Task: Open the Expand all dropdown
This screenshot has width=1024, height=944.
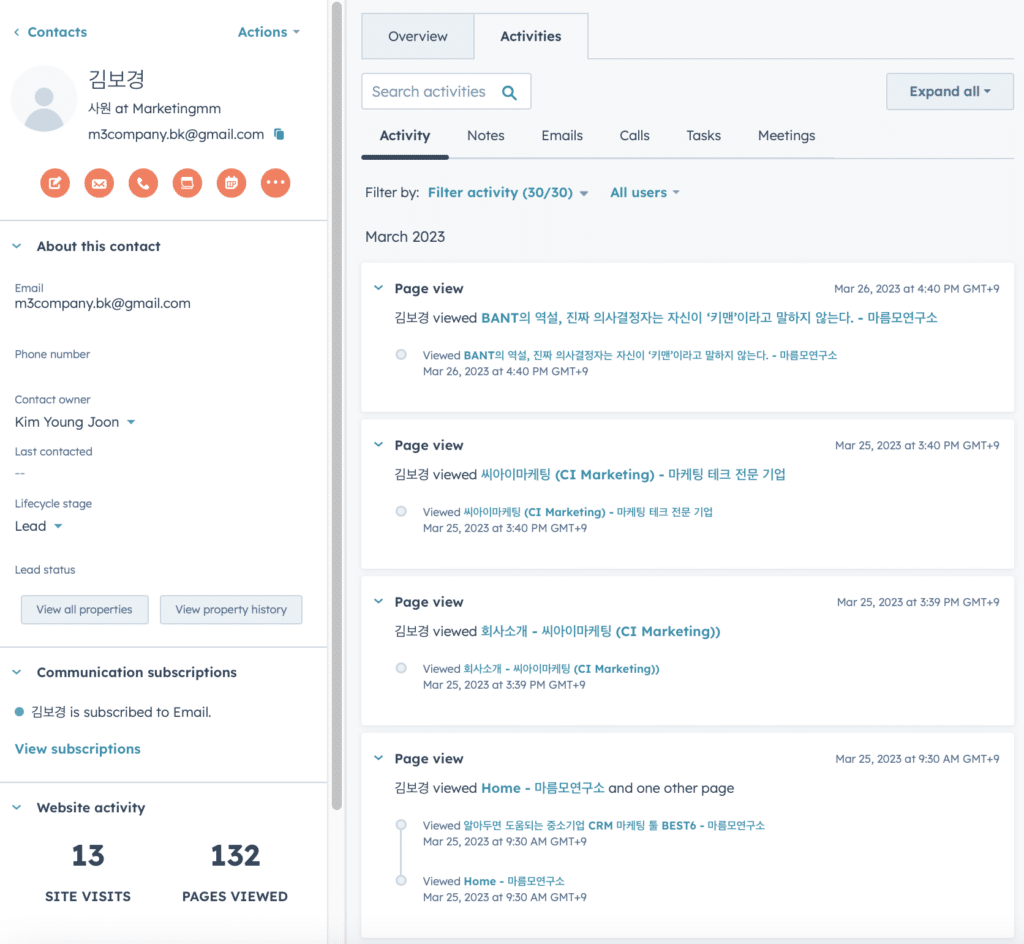Action: tap(950, 91)
